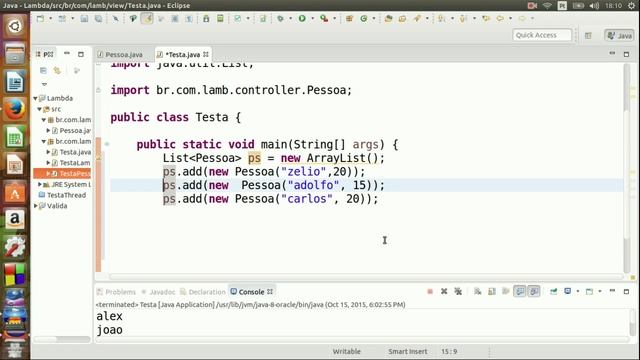Click the Terminate red square in Console
The width and height of the screenshot is (640, 360).
click(430, 291)
